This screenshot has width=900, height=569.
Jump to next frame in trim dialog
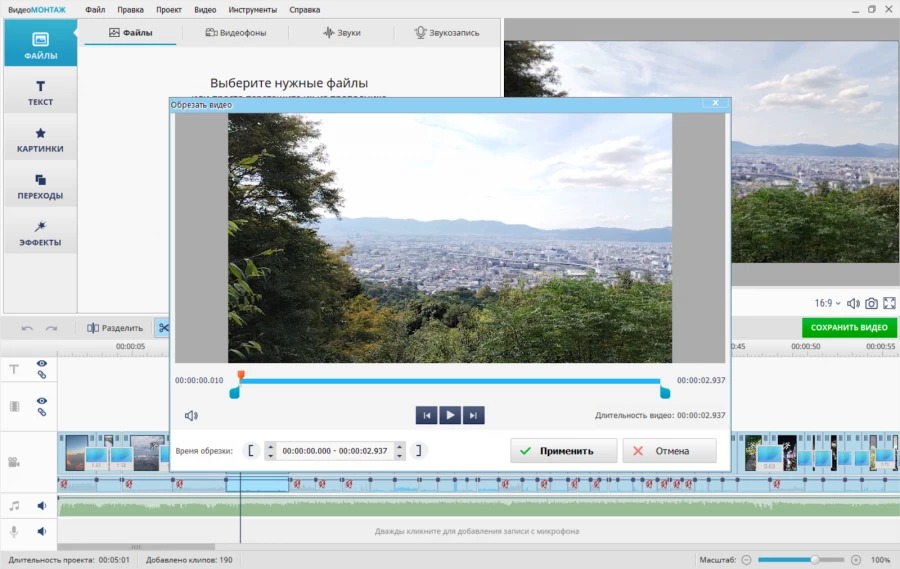[x=474, y=415]
